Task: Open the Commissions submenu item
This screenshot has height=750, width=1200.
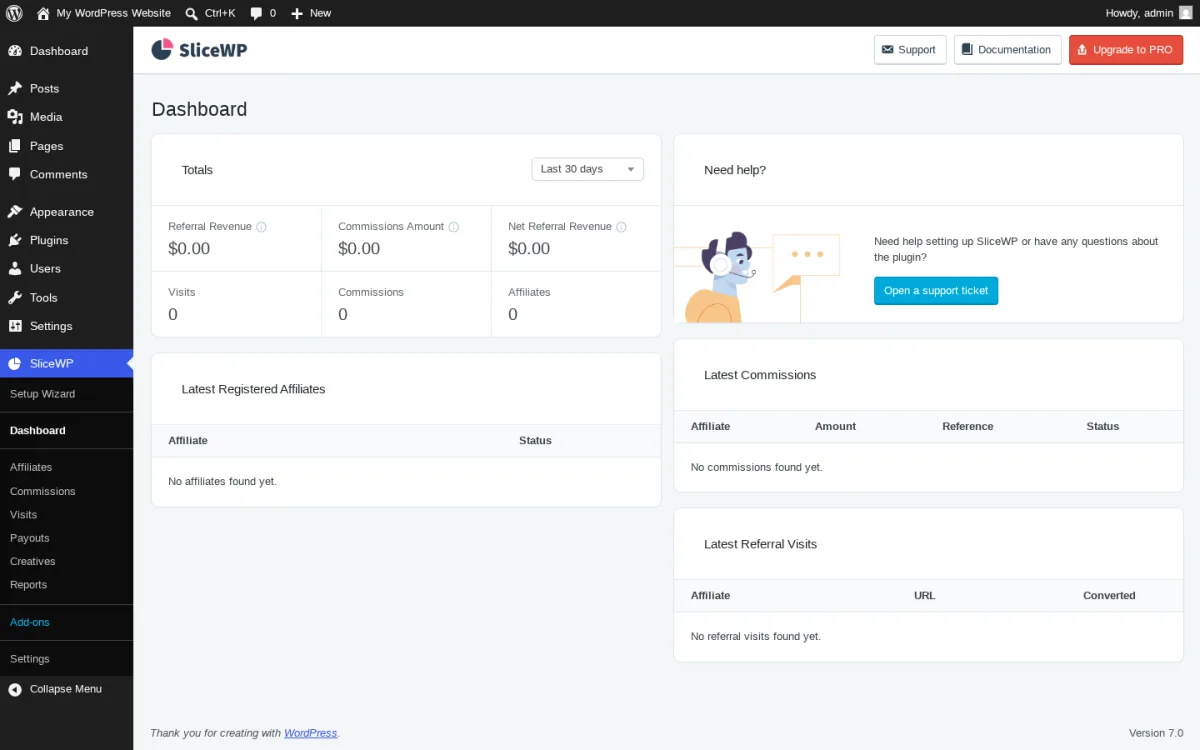Action: [43, 491]
